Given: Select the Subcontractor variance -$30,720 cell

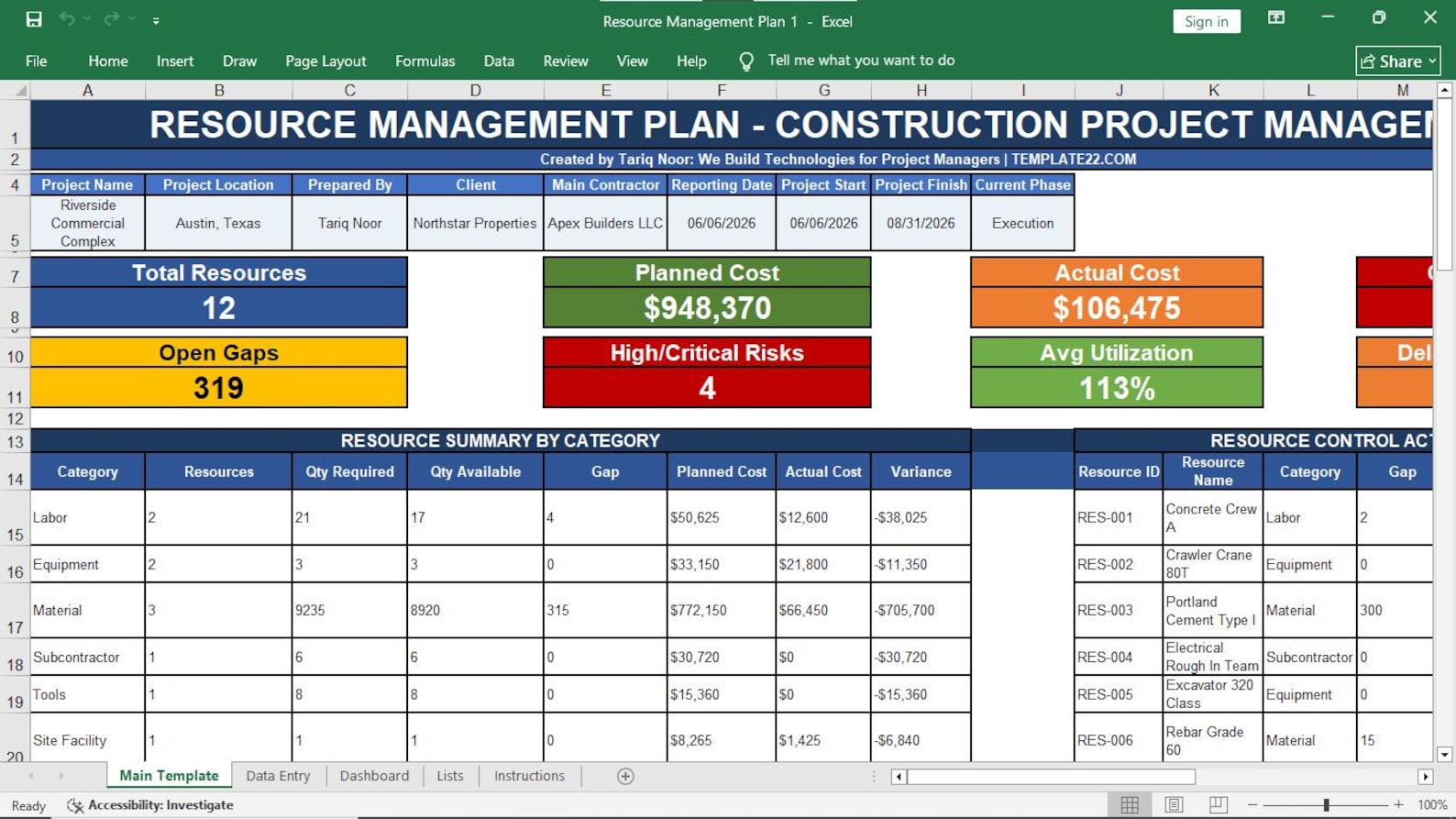Looking at the screenshot, I should [921, 657].
